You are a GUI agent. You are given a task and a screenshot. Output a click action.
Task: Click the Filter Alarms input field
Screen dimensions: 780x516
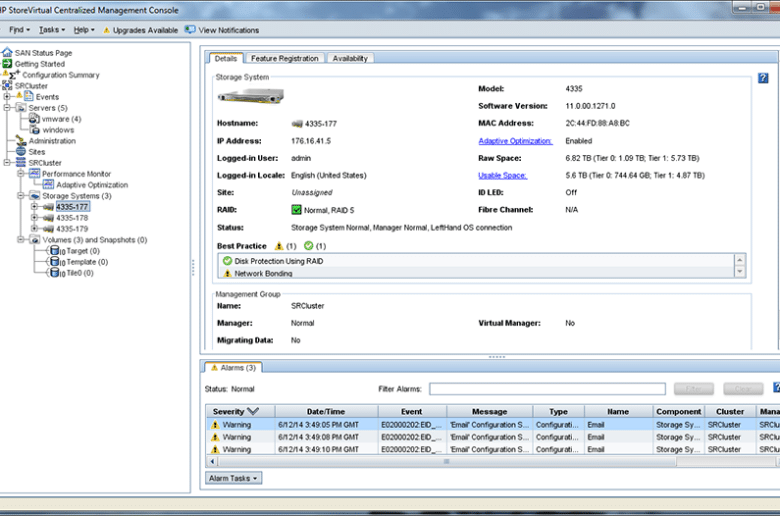[547, 389]
